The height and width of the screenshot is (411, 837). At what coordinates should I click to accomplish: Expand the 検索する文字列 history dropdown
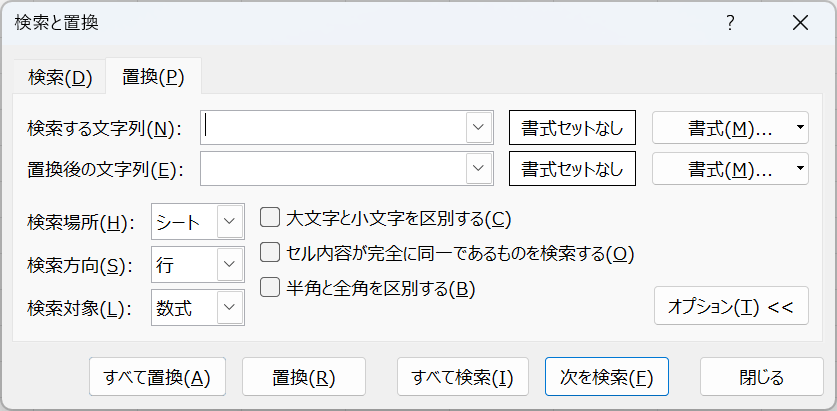pyautogui.click(x=478, y=127)
